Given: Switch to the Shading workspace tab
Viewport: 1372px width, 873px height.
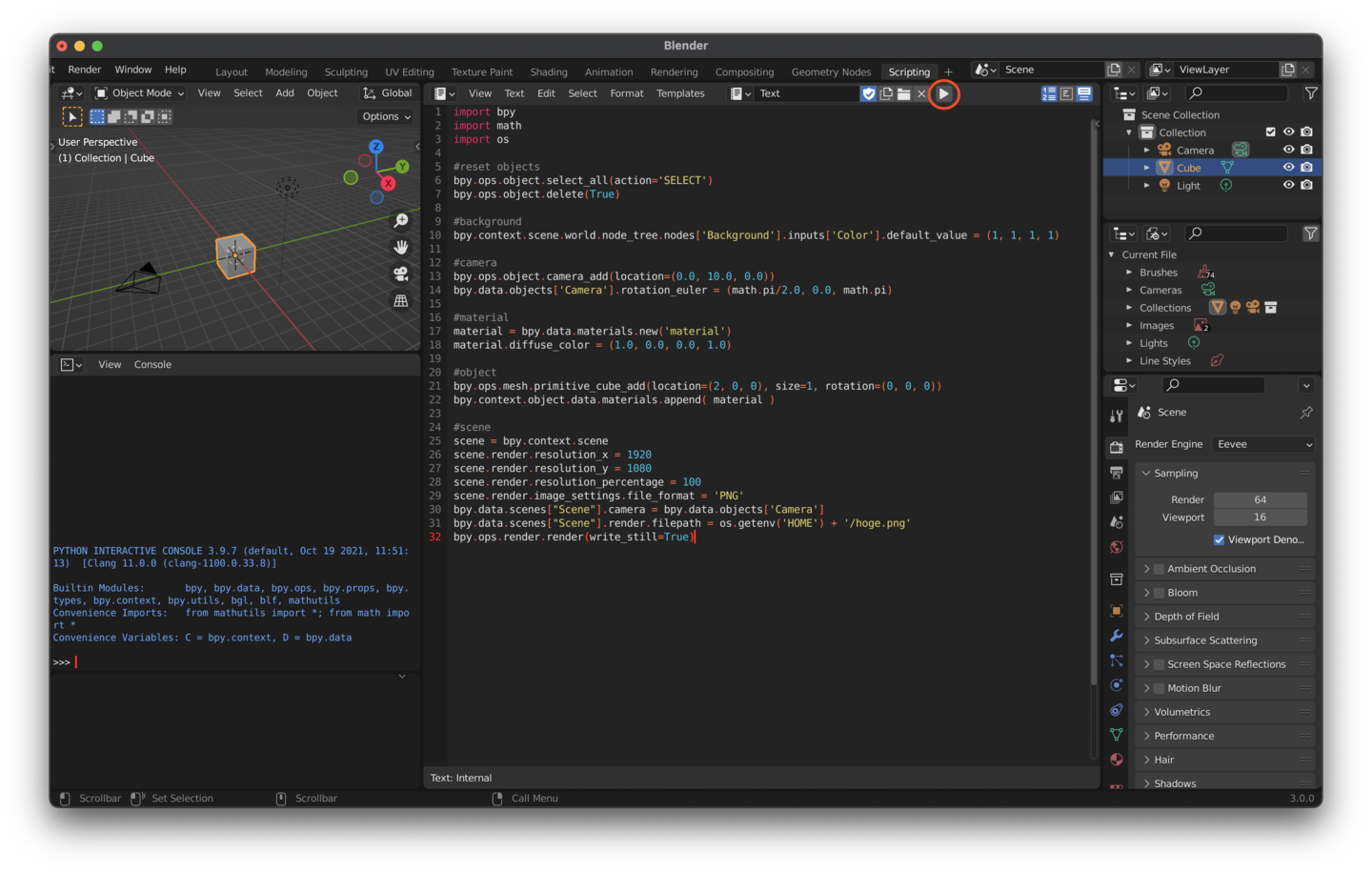Looking at the screenshot, I should 549,72.
